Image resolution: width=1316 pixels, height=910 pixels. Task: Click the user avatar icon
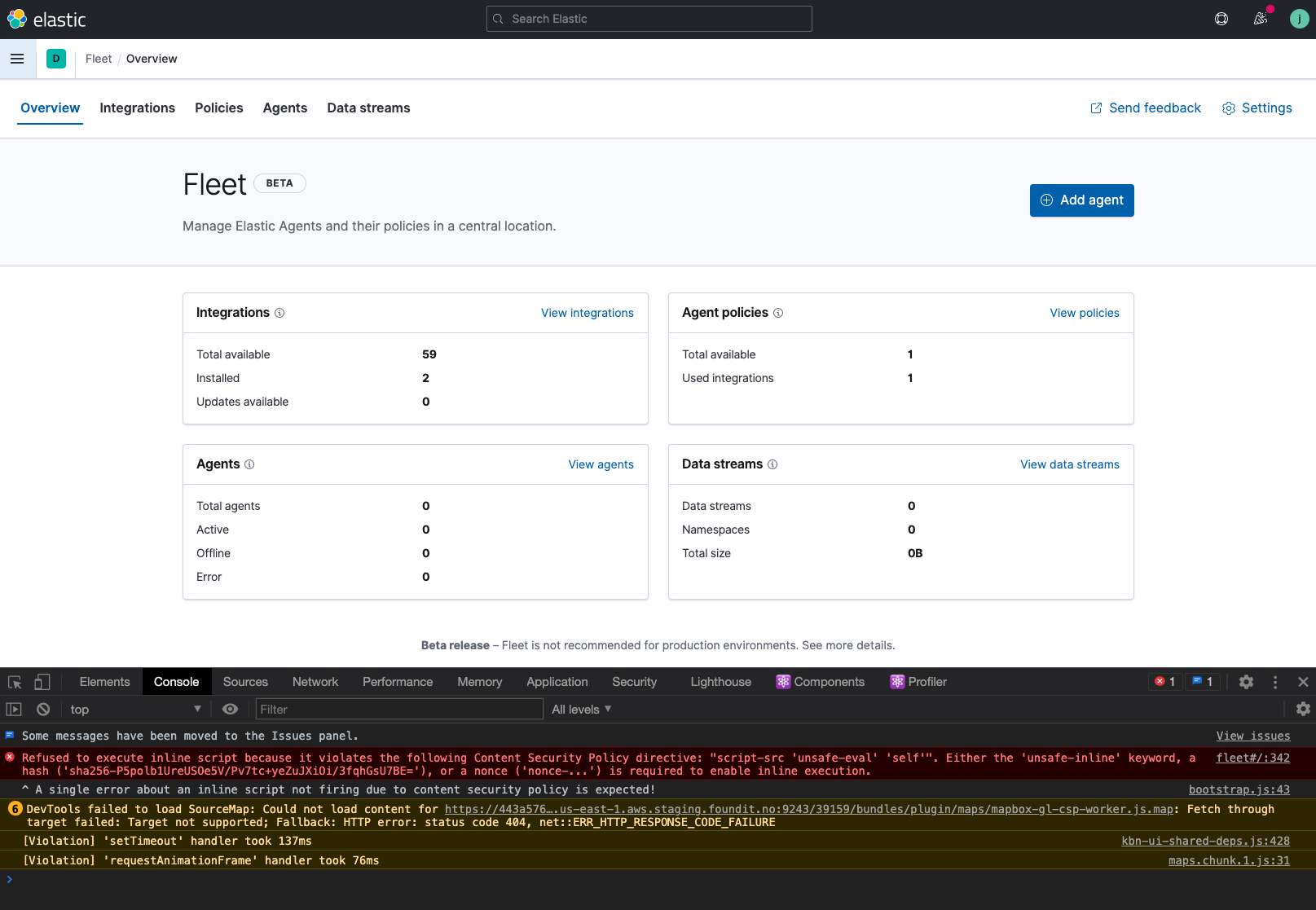tap(1300, 19)
